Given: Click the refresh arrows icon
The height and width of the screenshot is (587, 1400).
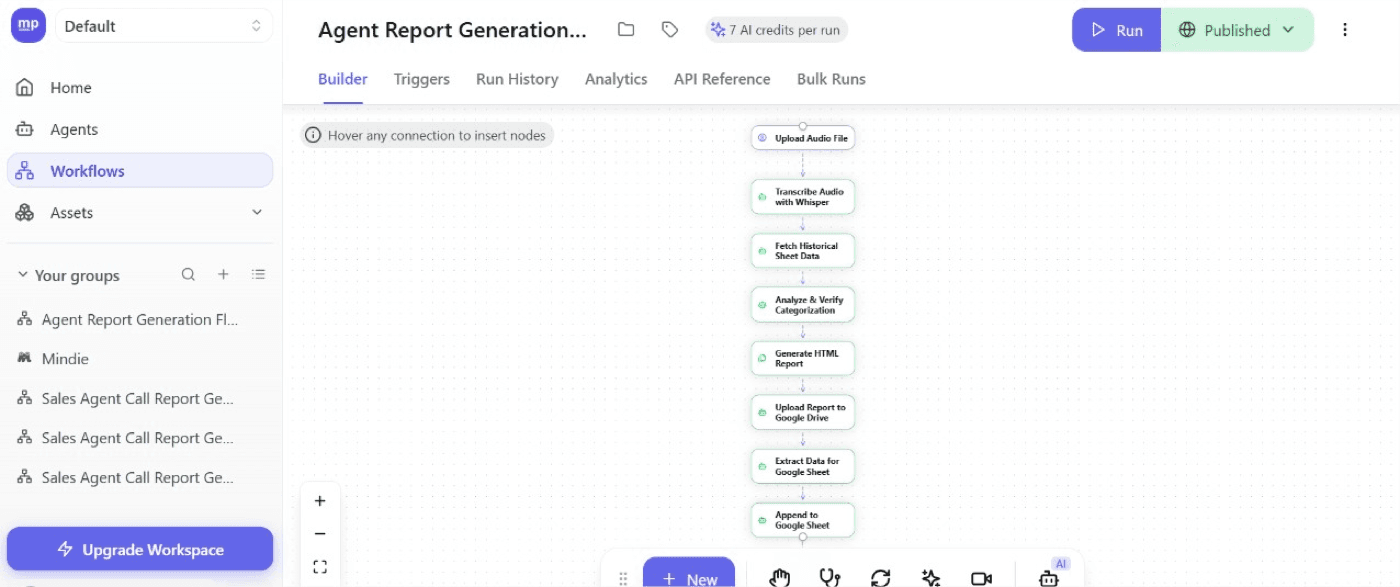Looking at the screenshot, I should (x=880, y=578).
